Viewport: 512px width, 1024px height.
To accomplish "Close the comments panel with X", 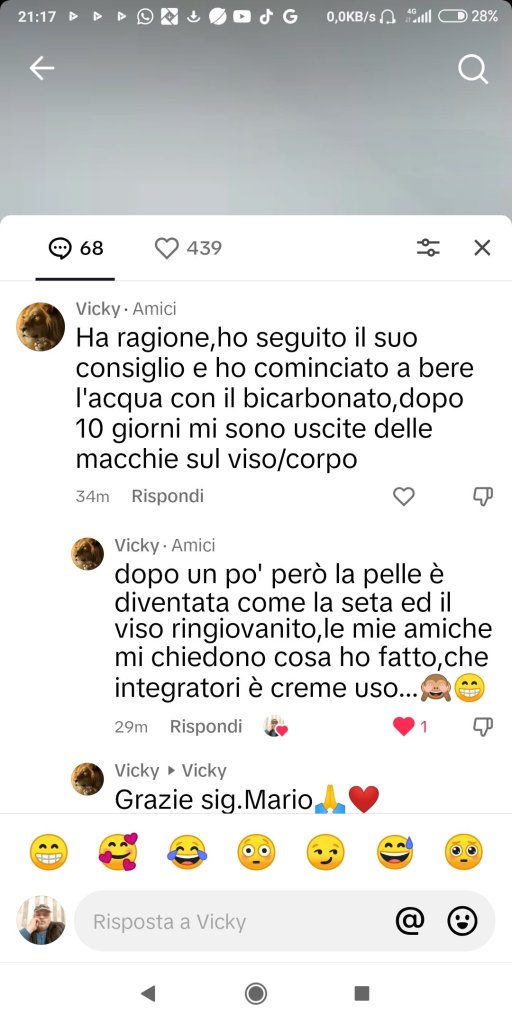I will pyautogui.click(x=482, y=248).
